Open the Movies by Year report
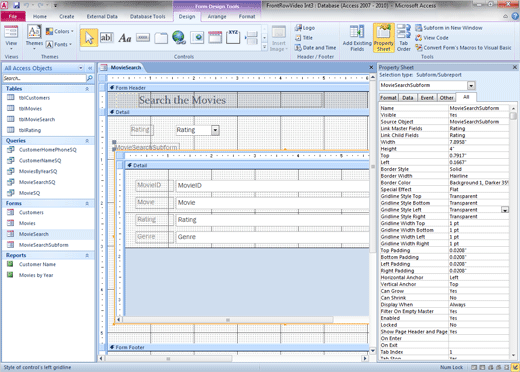The image size is (520, 372). [36, 275]
